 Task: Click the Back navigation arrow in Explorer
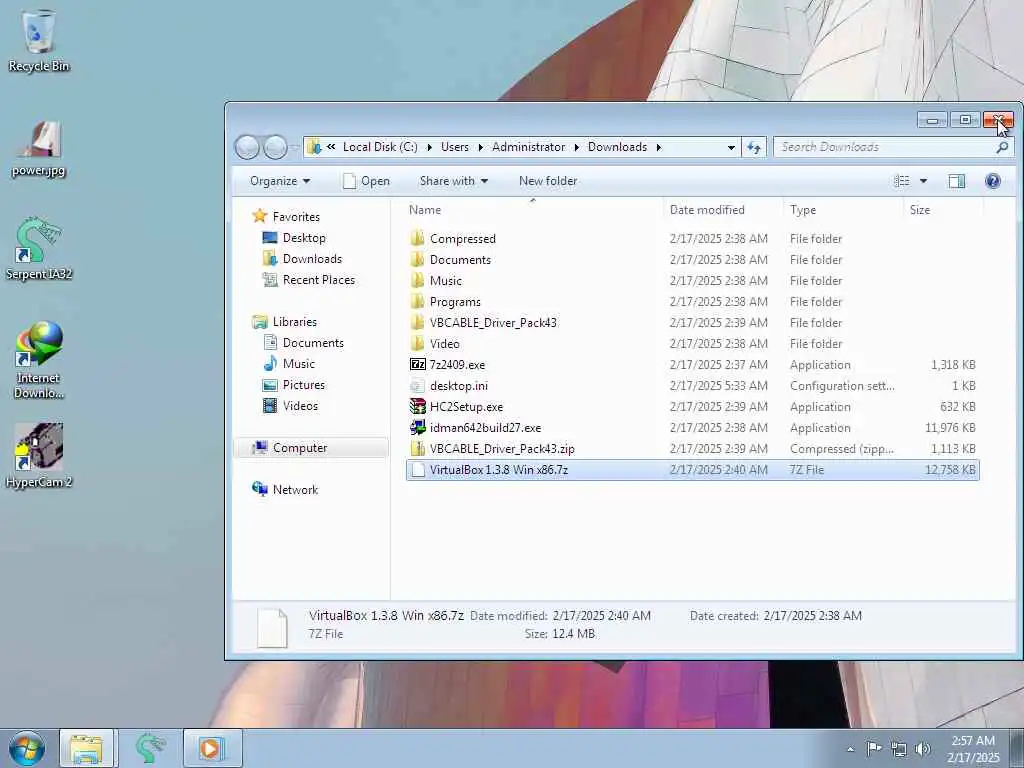(247, 147)
